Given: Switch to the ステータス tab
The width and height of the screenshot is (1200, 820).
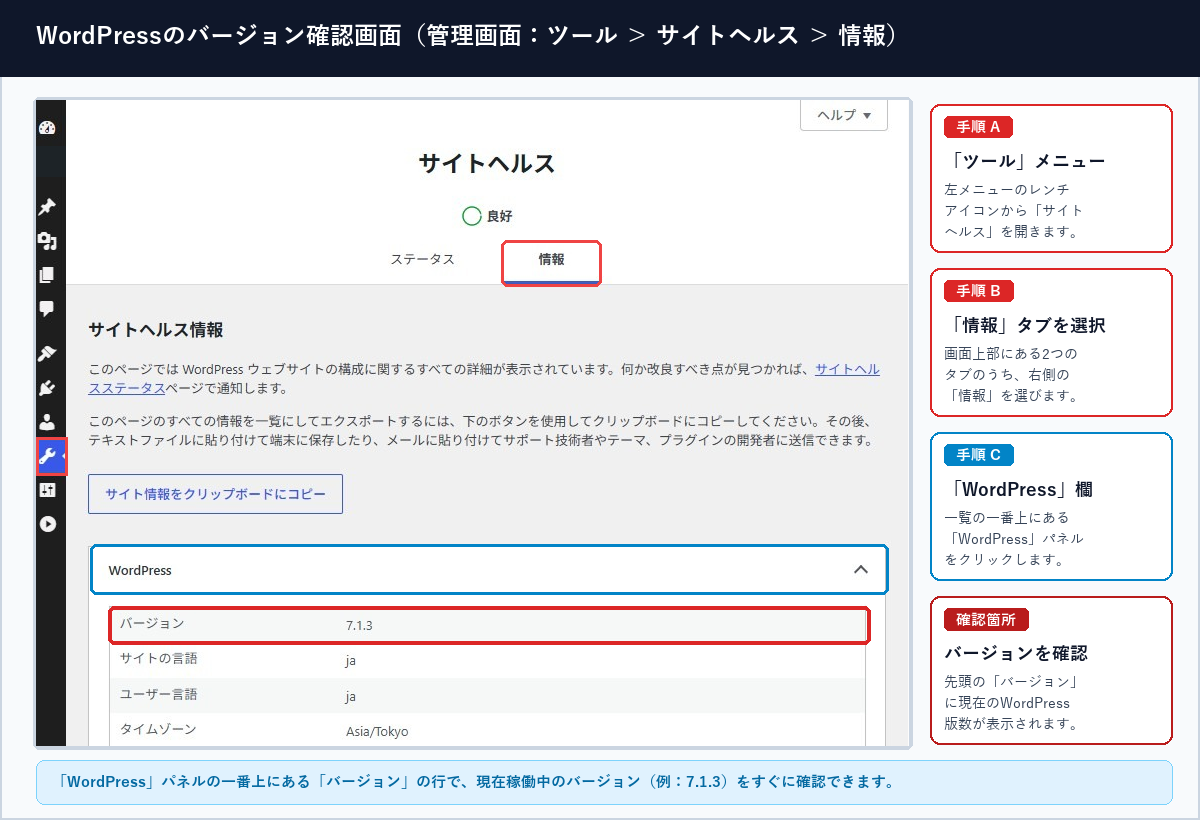Looking at the screenshot, I should [422, 259].
